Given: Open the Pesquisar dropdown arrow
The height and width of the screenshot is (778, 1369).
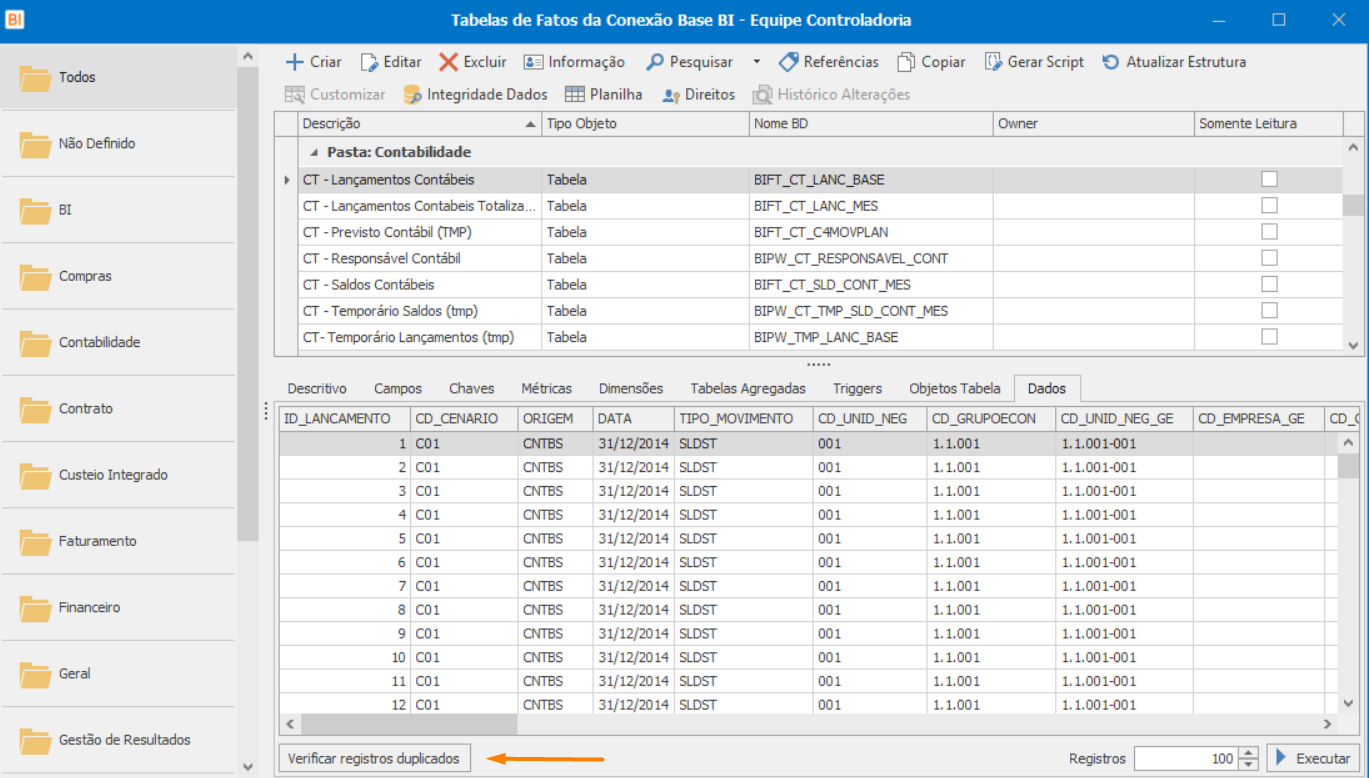Looking at the screenshot, I should (x=756, y=62).
